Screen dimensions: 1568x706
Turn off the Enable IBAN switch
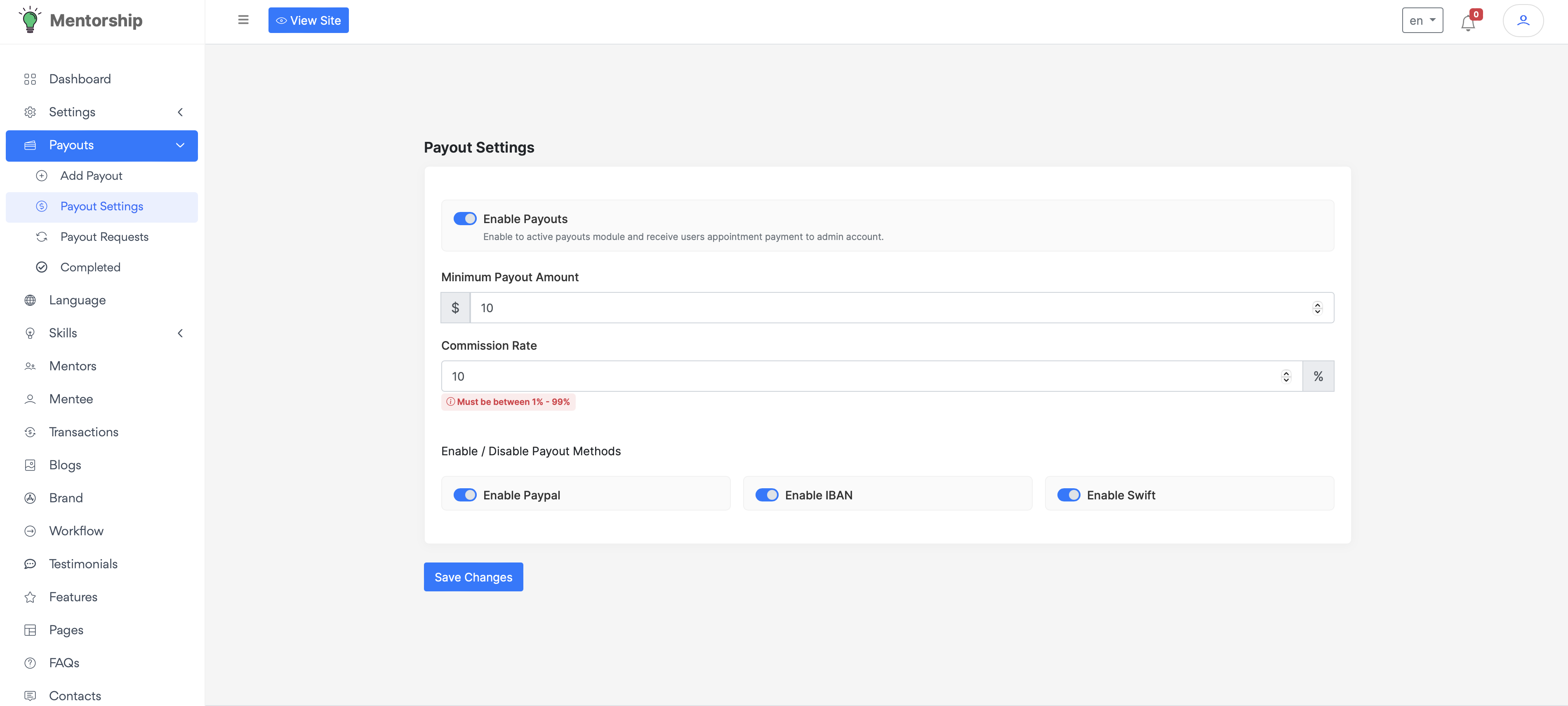(x=766, y=495)
